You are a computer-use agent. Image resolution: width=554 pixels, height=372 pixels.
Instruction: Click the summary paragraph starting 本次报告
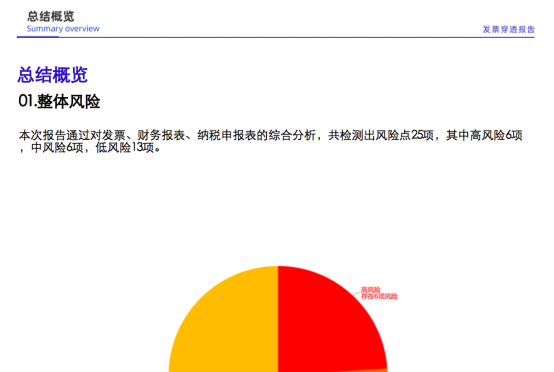[x=271, y=141]
